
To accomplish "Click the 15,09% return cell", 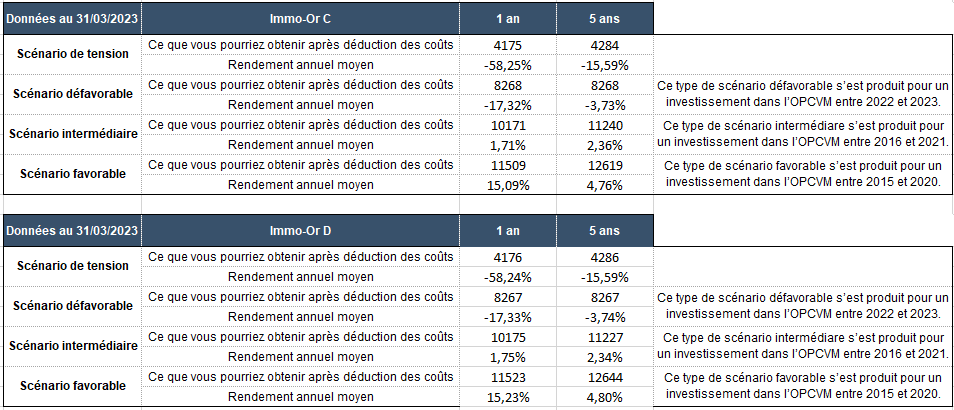I will (x=507, y=185).
